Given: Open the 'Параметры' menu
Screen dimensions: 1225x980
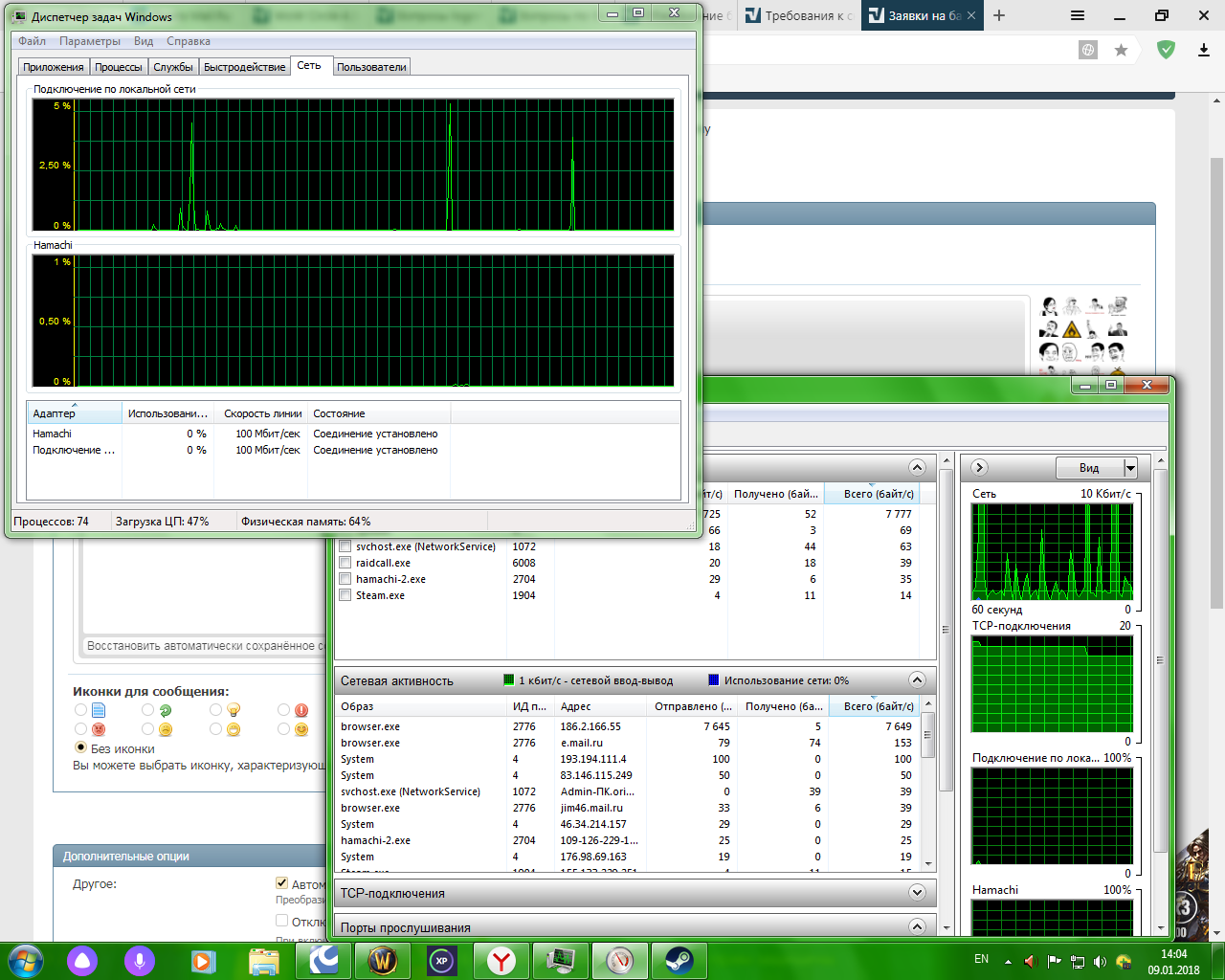Looking at the screenshot, I should coord(90,41).
